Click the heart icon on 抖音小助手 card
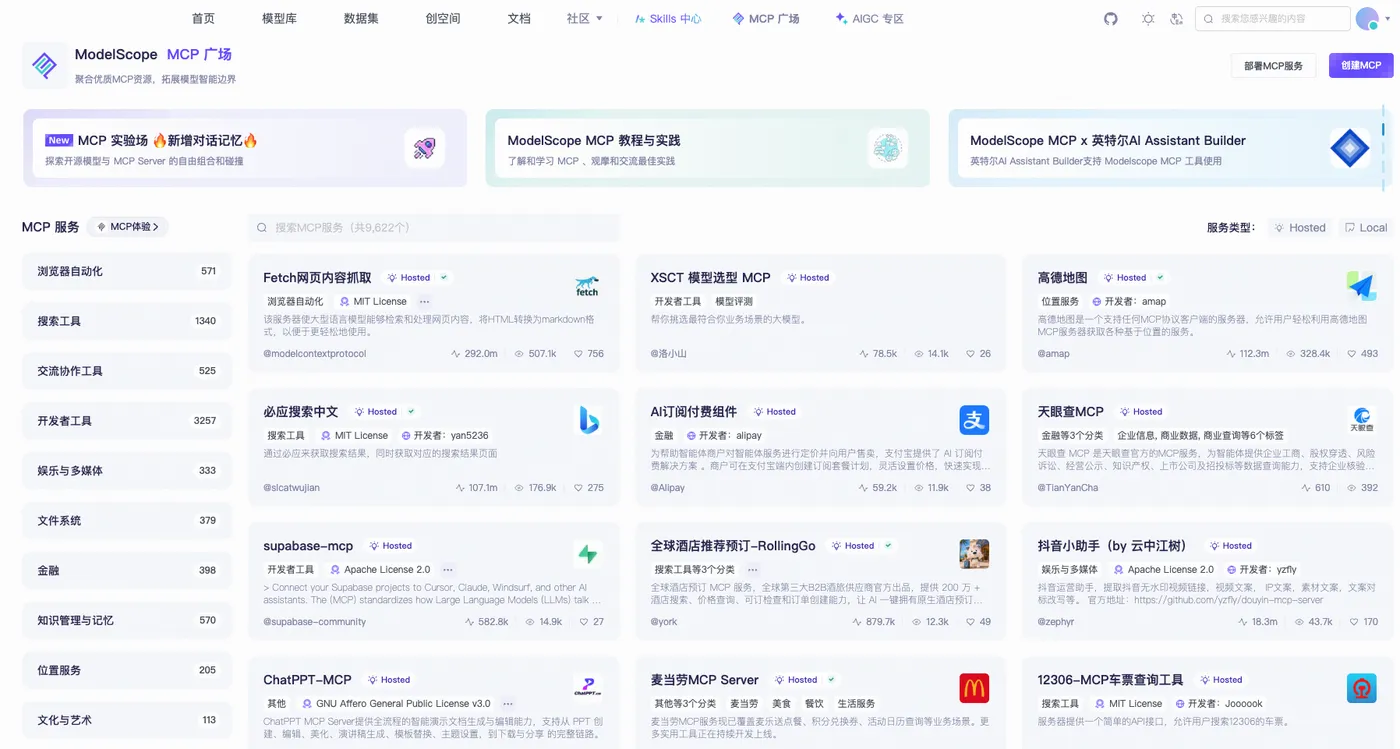This screenshot has height=749, width=1400. (x=1352, y=622)
